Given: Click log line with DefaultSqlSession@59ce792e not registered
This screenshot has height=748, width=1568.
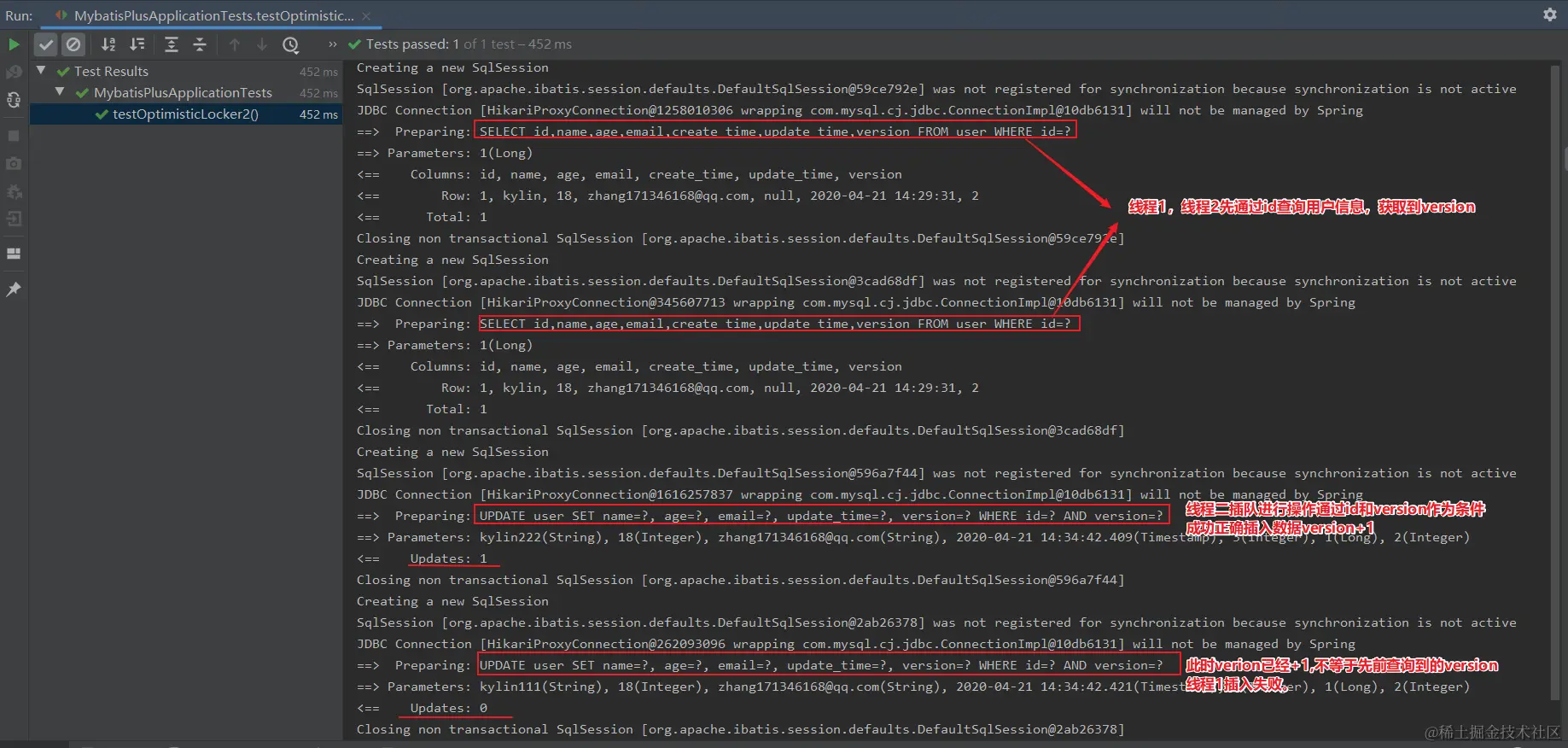Looking at the screenshot, I should [936, 89].
